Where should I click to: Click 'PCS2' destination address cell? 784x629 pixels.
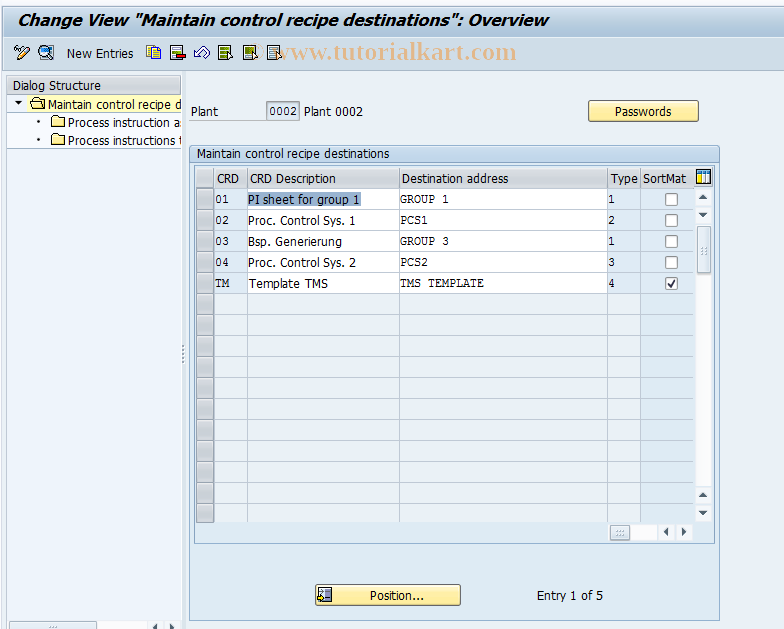point(503,262)
